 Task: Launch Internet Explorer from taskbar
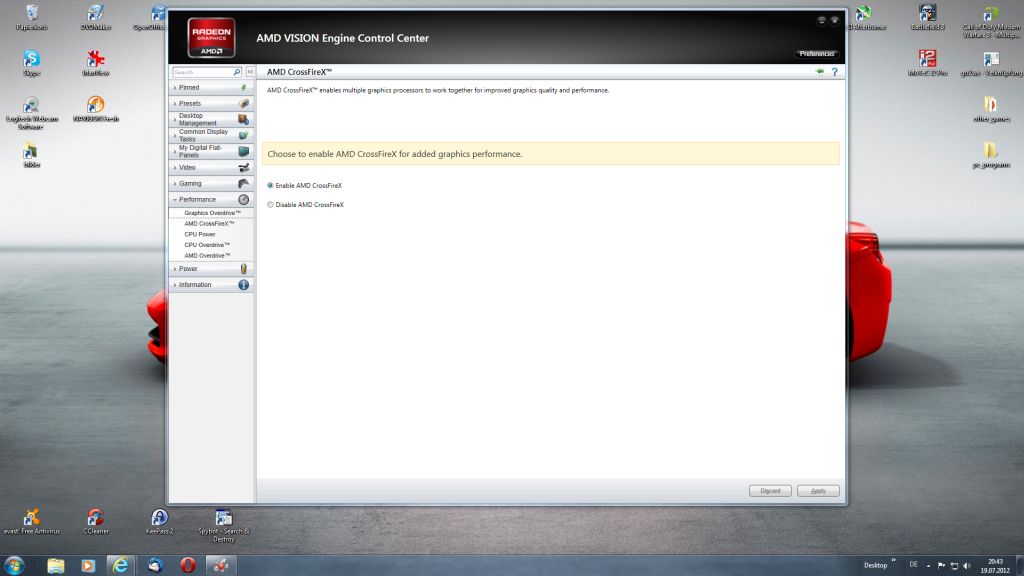tap(120, 565)
